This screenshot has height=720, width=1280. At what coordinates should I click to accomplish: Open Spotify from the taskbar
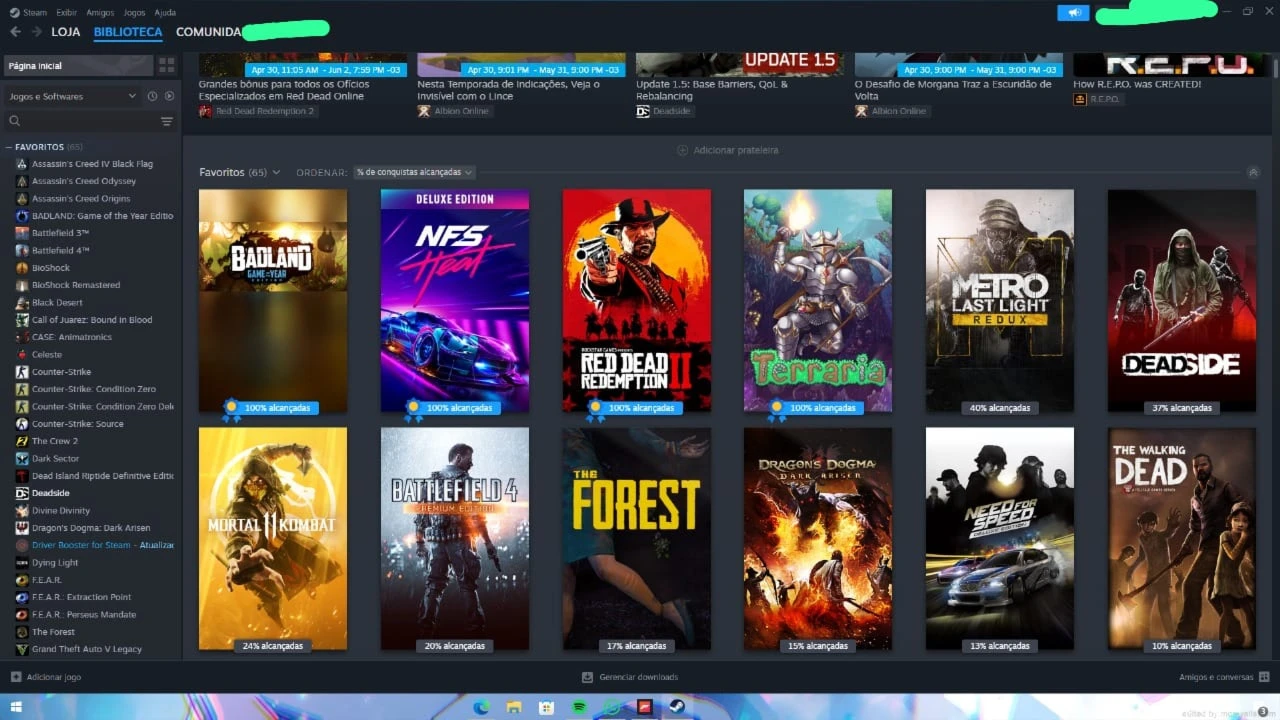pyautogui.click(x=579, y=707)
